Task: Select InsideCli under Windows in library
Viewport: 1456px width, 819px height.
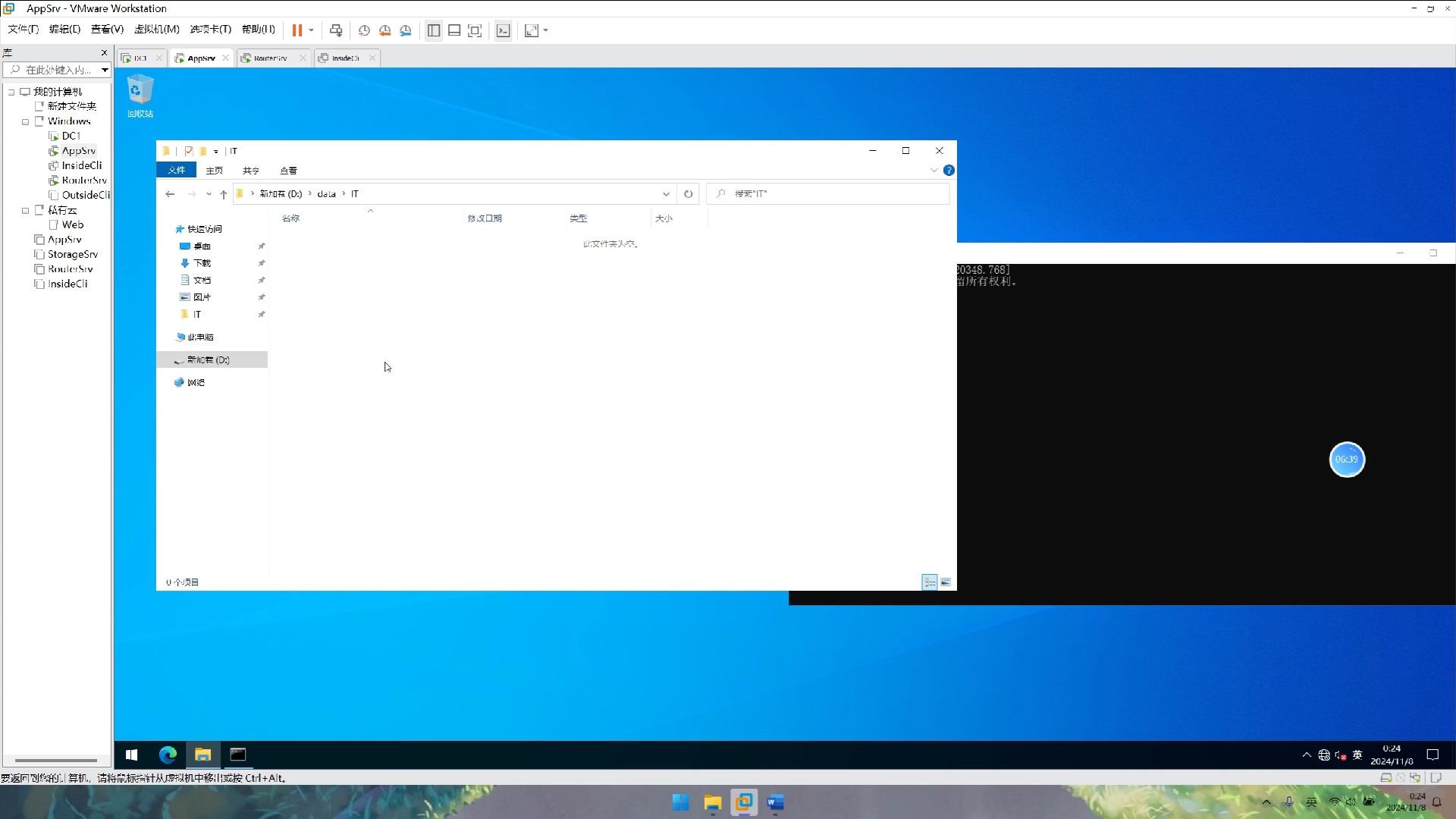Action: [x=81, y=165]
